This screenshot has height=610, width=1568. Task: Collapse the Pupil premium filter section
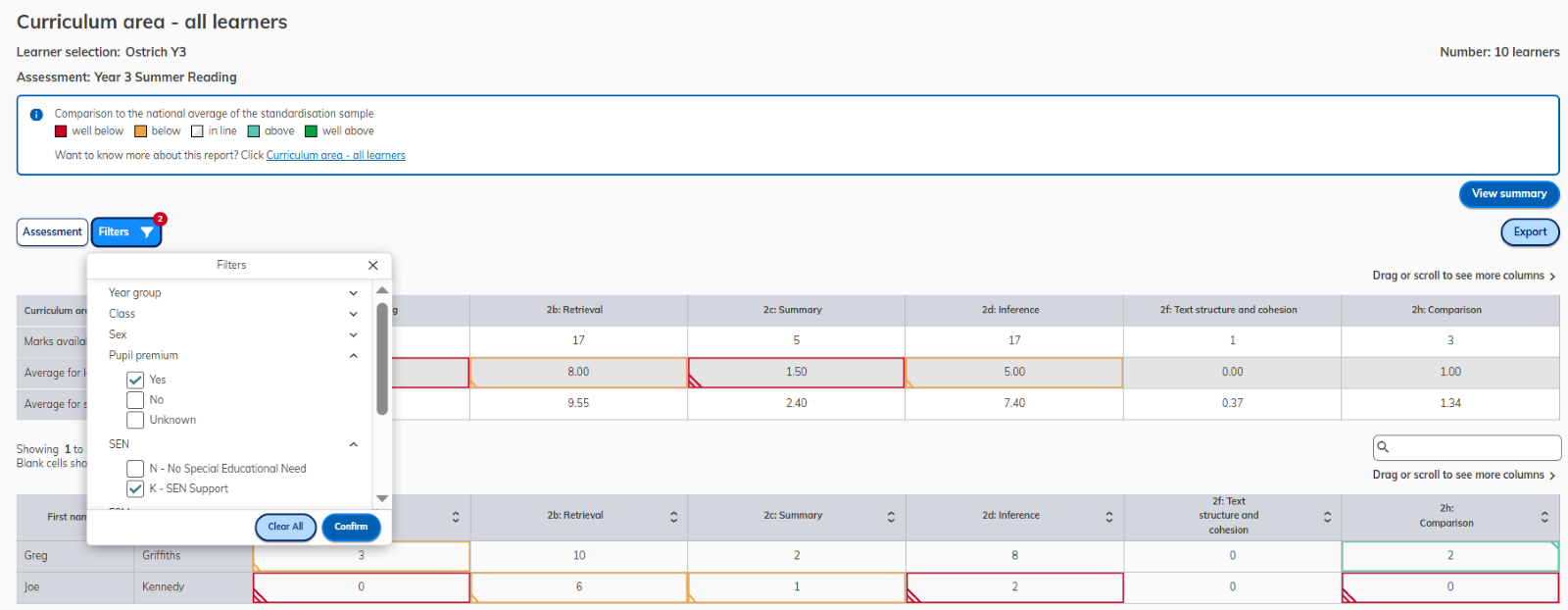tap(354, 356)
